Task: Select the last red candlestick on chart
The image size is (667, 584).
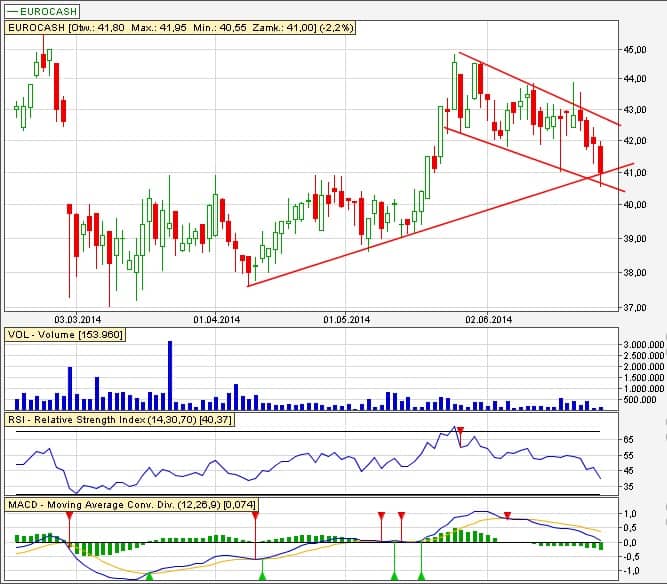Action: pyautogui.click(x=601, y=160)
